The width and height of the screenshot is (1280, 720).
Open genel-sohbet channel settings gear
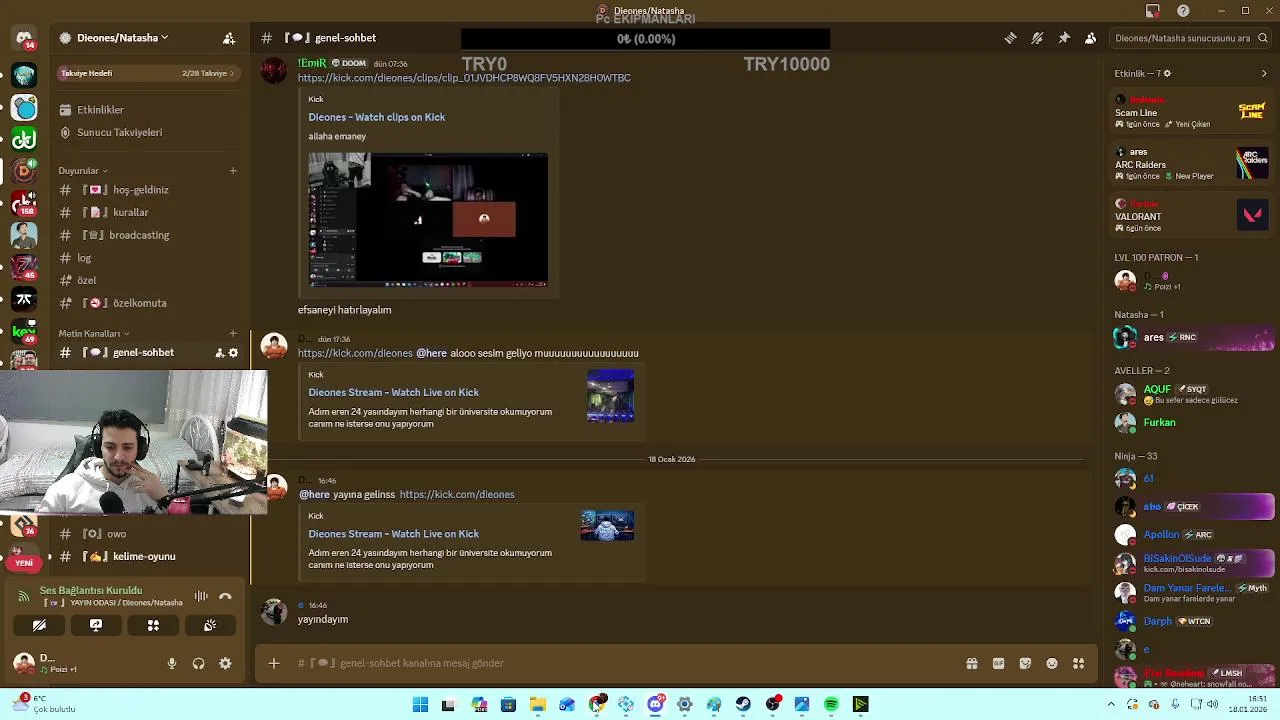point(234,353)
